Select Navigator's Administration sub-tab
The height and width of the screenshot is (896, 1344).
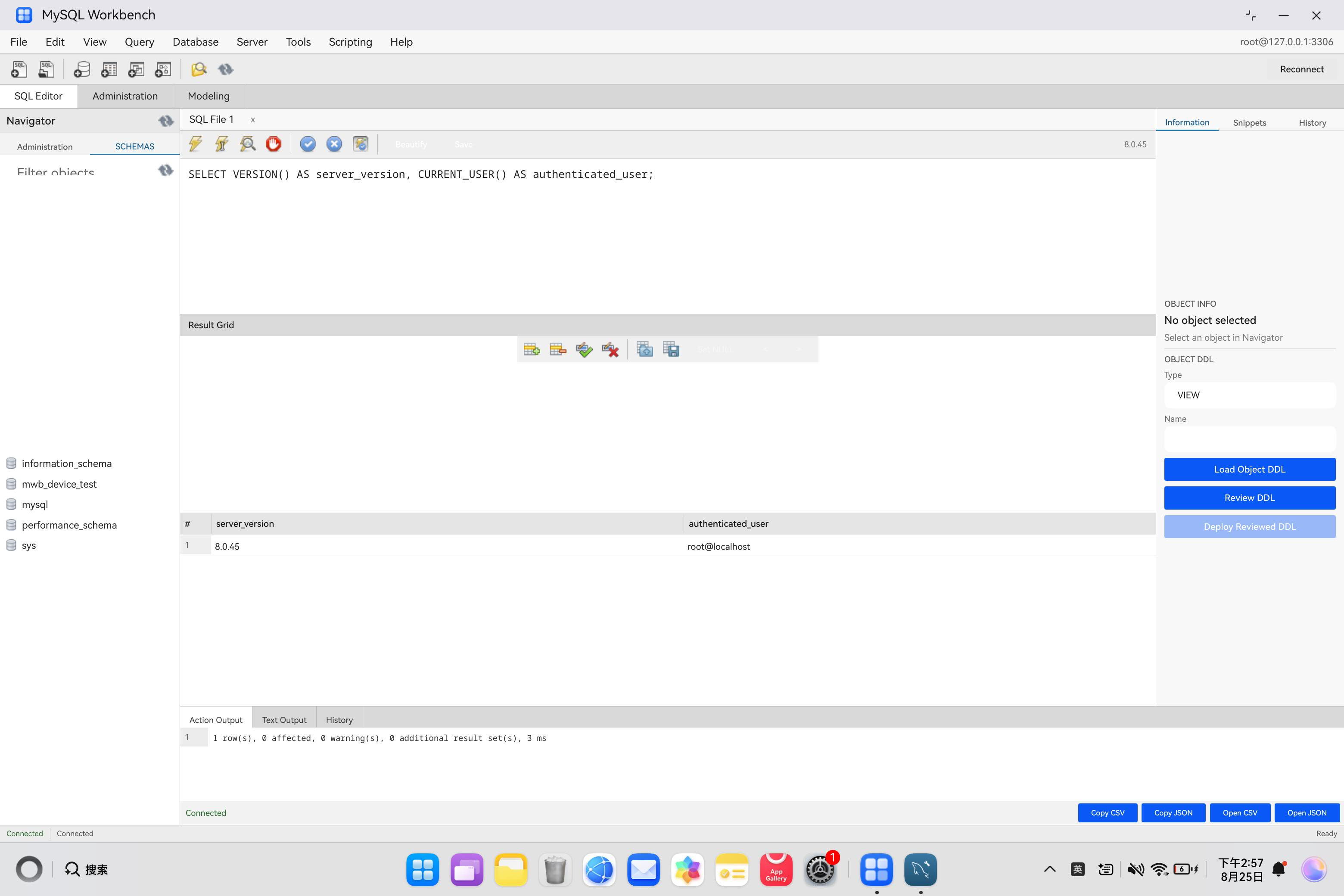coord(44,146)
